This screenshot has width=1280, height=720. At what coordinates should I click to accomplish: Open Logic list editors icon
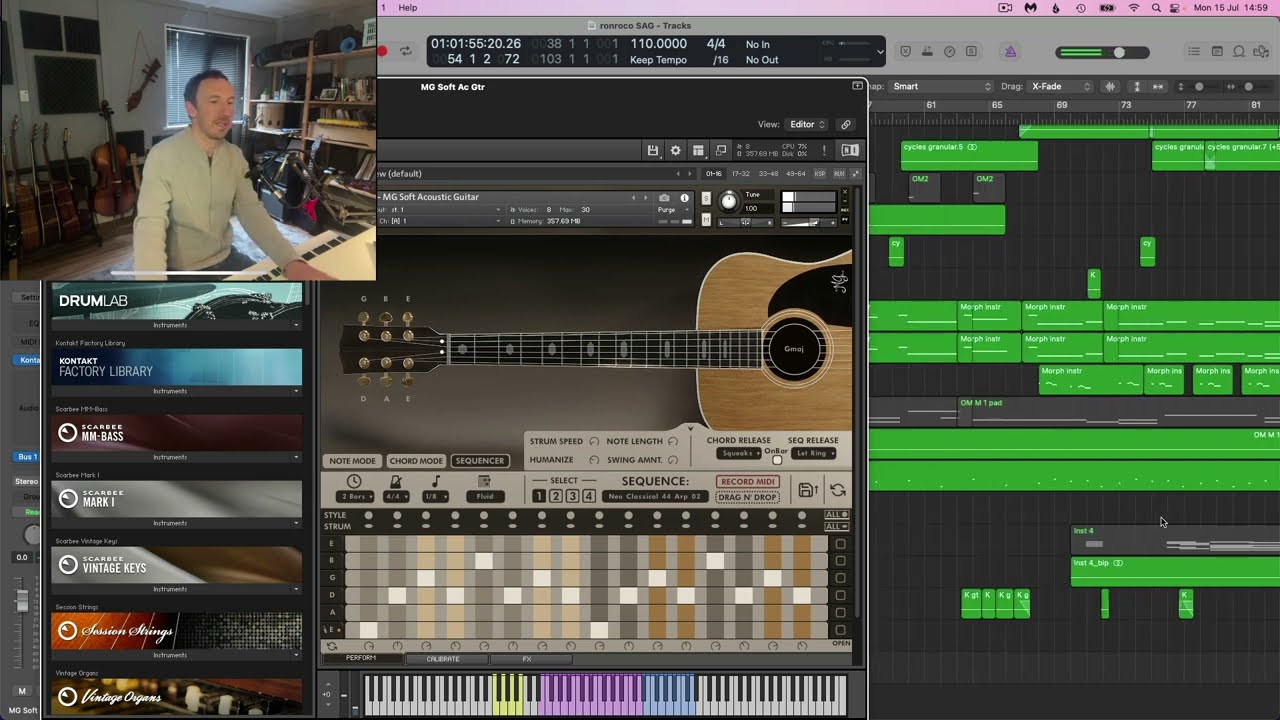pos(1194,52)
